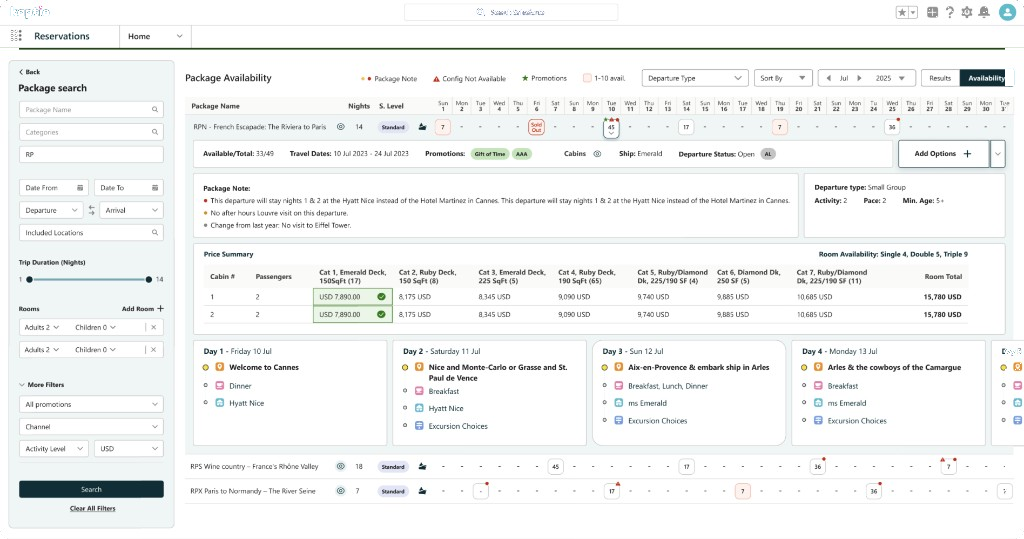Click ship icon in RPN French Escapade row

point(423,127)
